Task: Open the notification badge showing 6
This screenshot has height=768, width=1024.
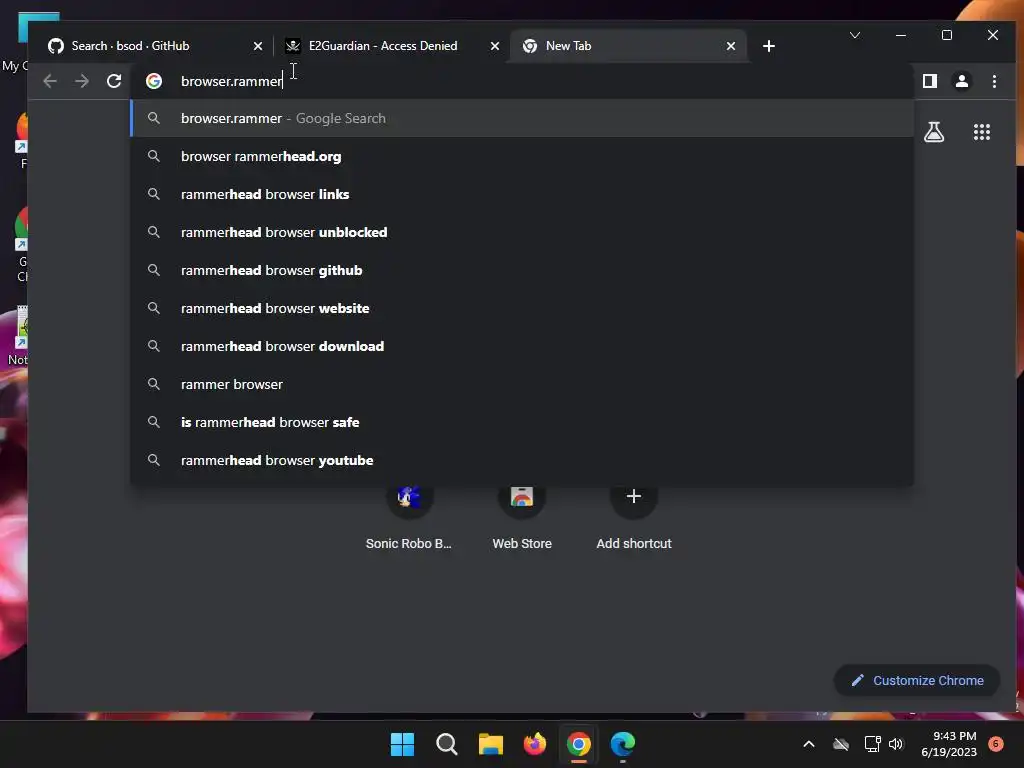Action: pos(996,743)
